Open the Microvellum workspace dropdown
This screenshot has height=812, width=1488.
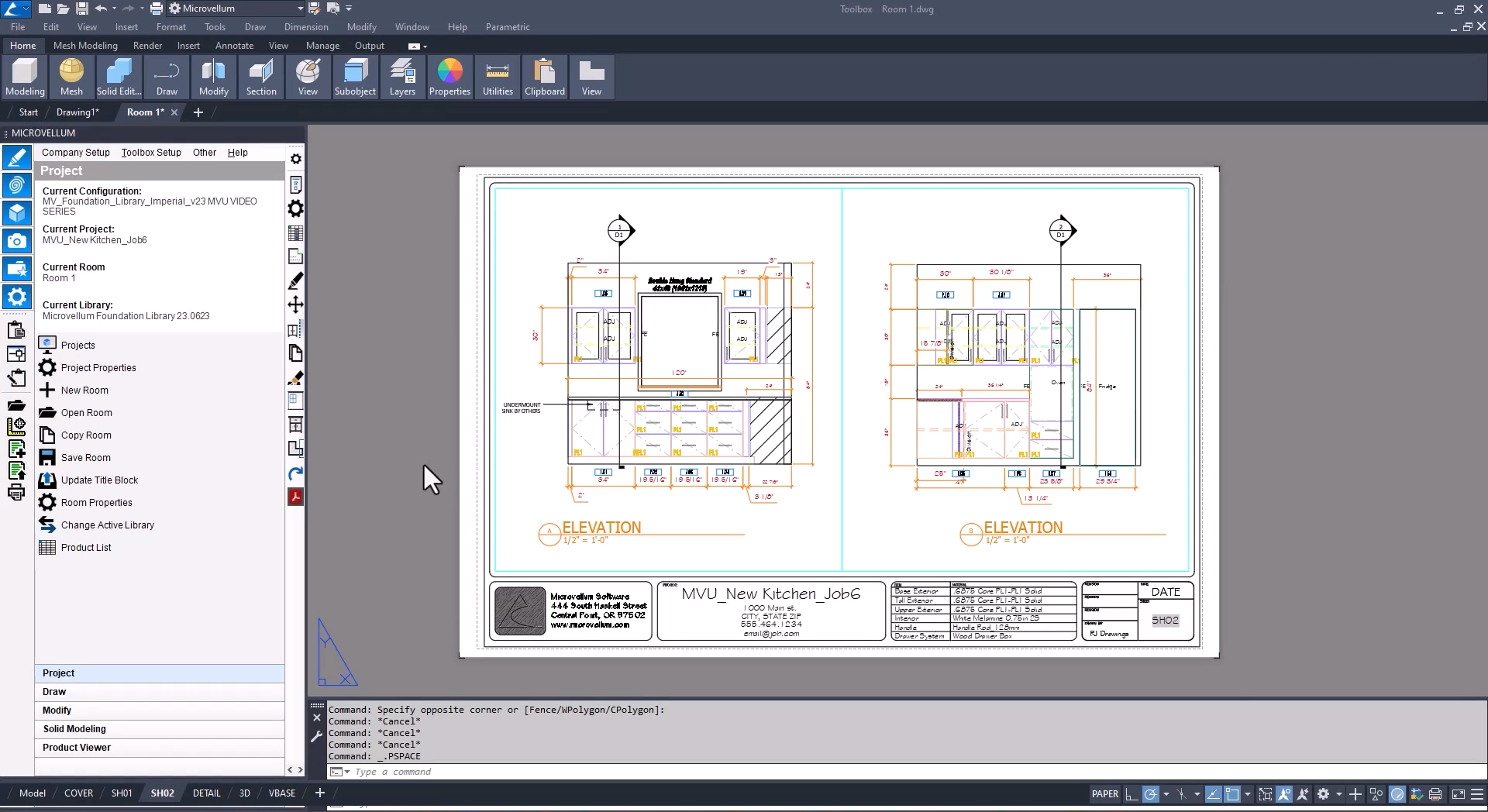tap(300, 9)
